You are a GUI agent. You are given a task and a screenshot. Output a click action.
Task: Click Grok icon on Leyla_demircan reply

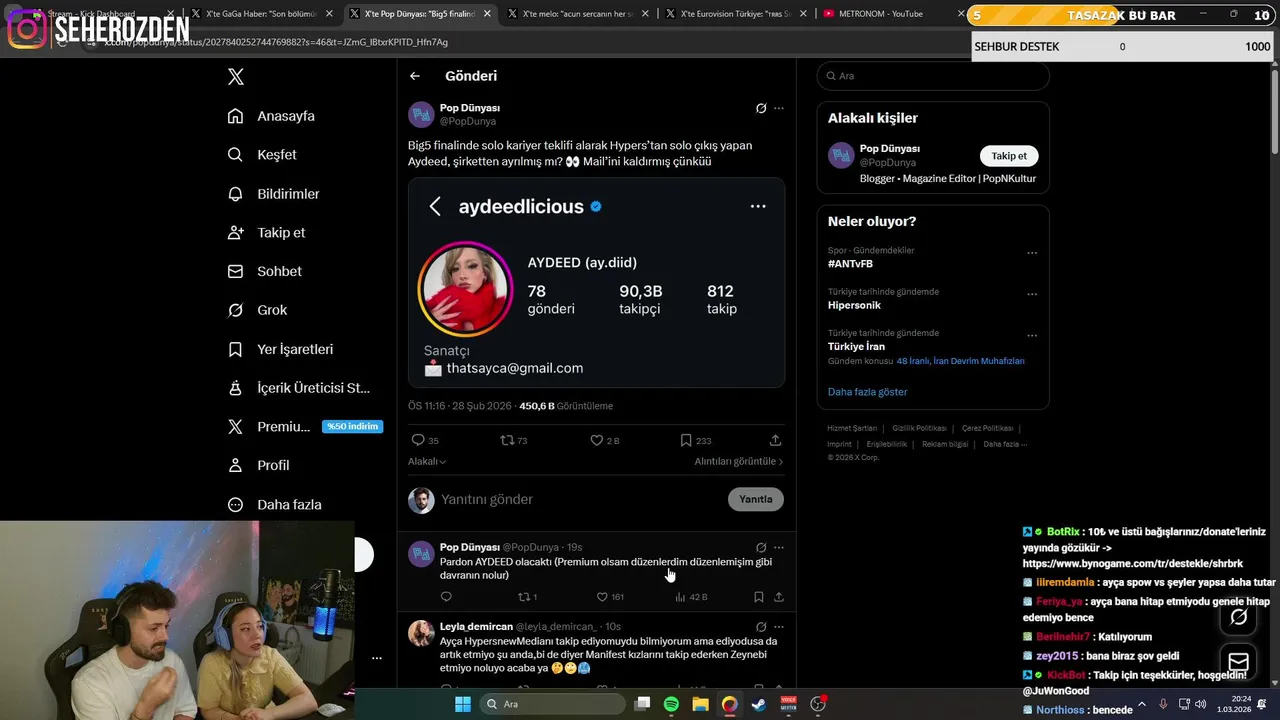(x=761, y=627)
